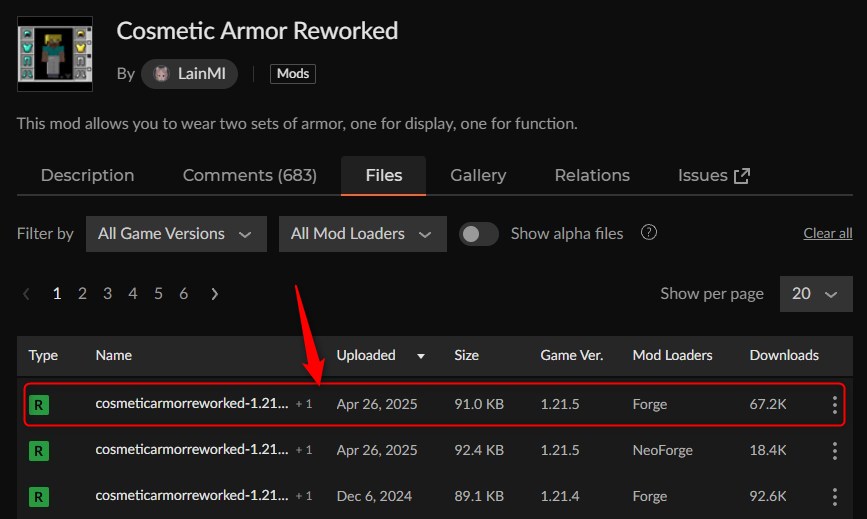This screenshot has width=867, height=519.
Task: Click the release R badge on the 91.0 KB row
Action: coord(39,405)
